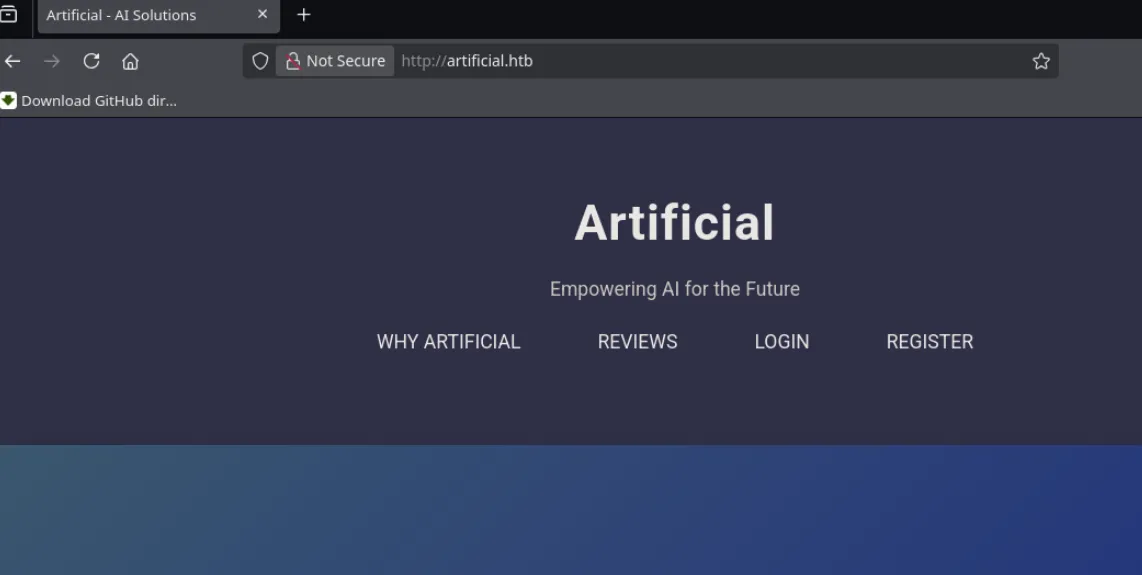
Task: Show the Not Secure connection details
Action: [x=335, y=61]
